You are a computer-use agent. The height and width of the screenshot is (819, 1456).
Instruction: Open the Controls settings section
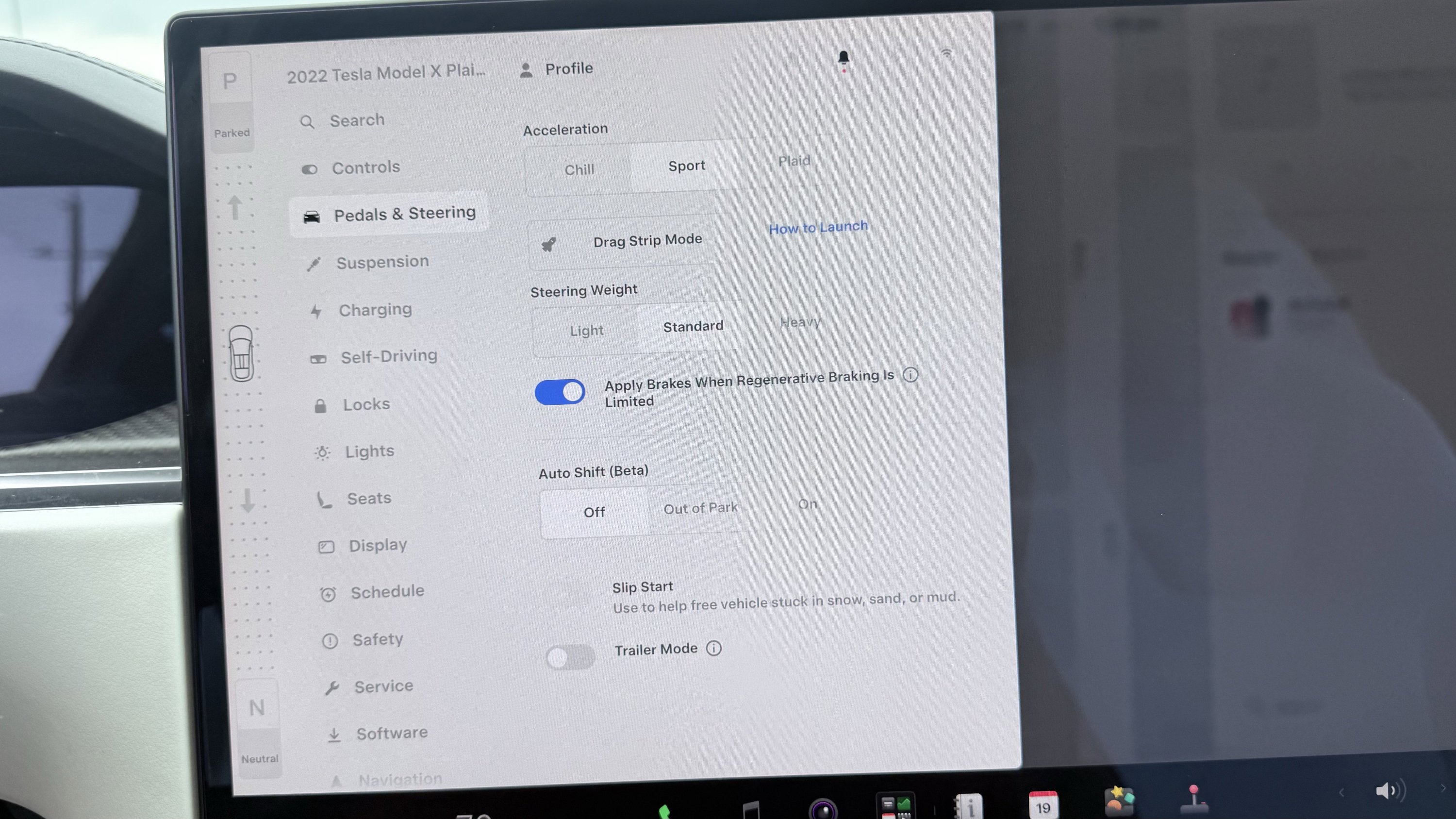(x=351, y=168)
